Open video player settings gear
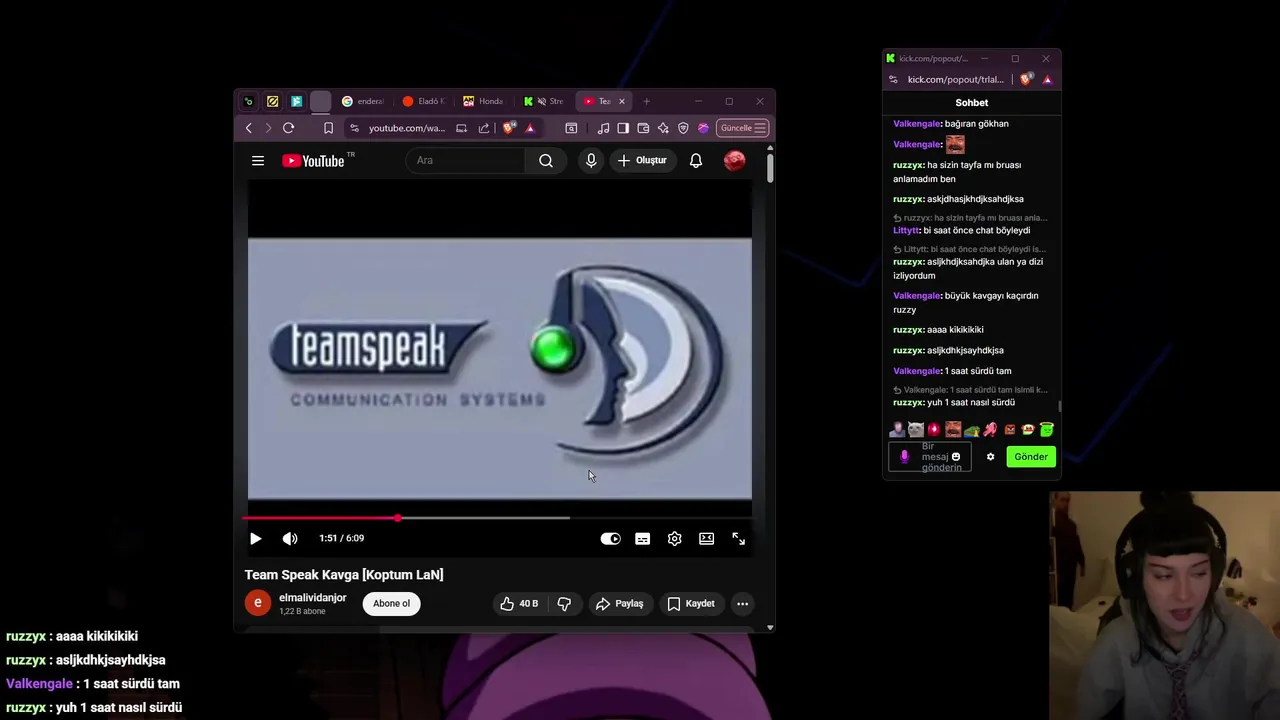 pyautogui.click(x=675, y=538)
